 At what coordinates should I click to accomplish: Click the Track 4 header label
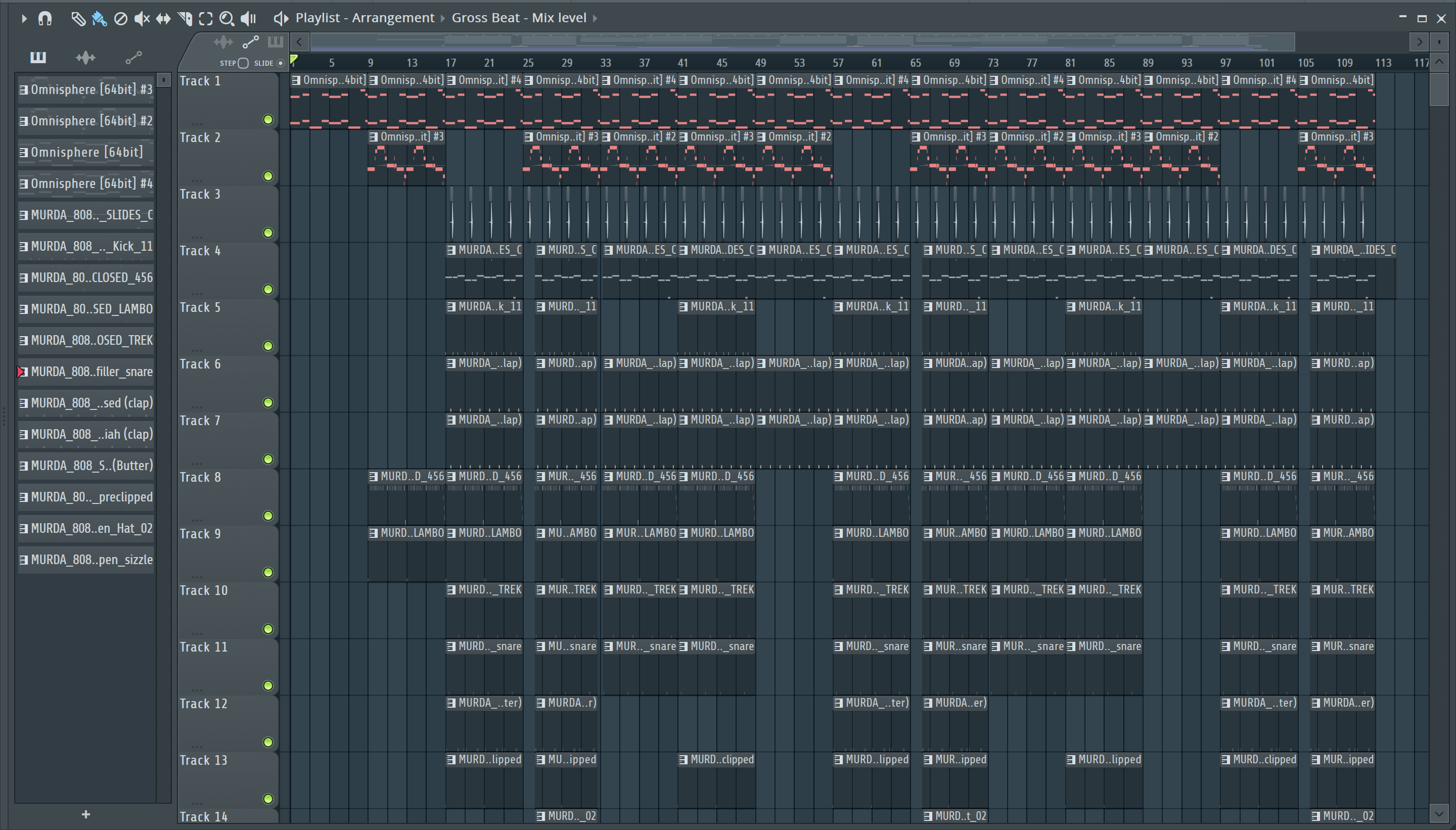(x=200, y=251)
